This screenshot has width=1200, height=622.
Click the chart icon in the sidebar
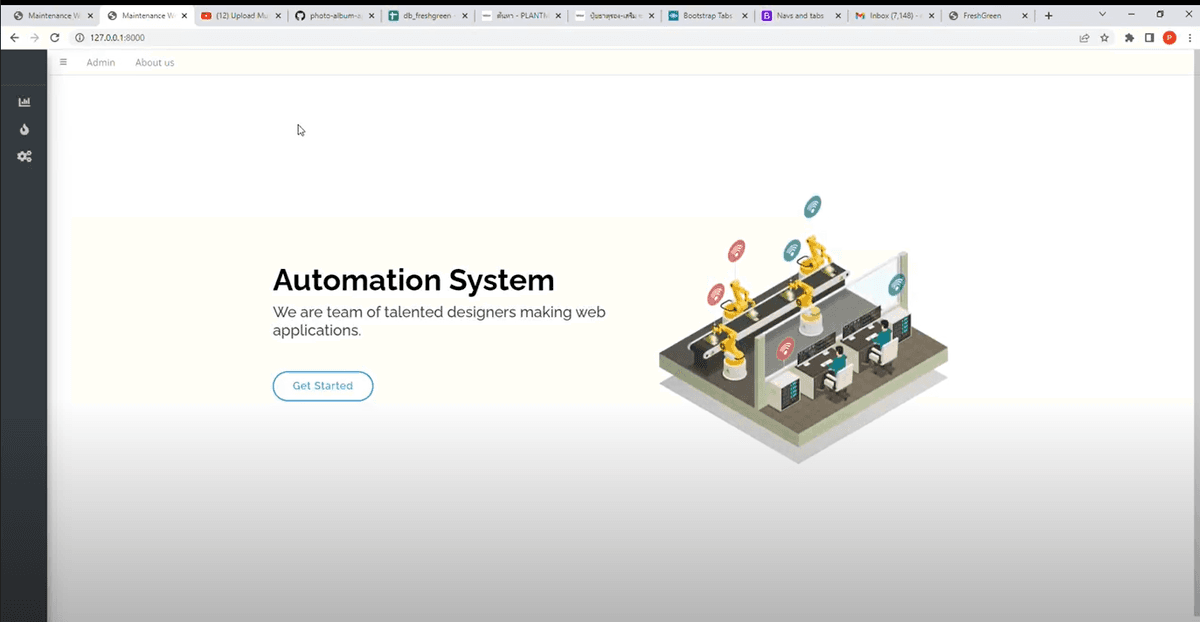click(x=24, y=102)
